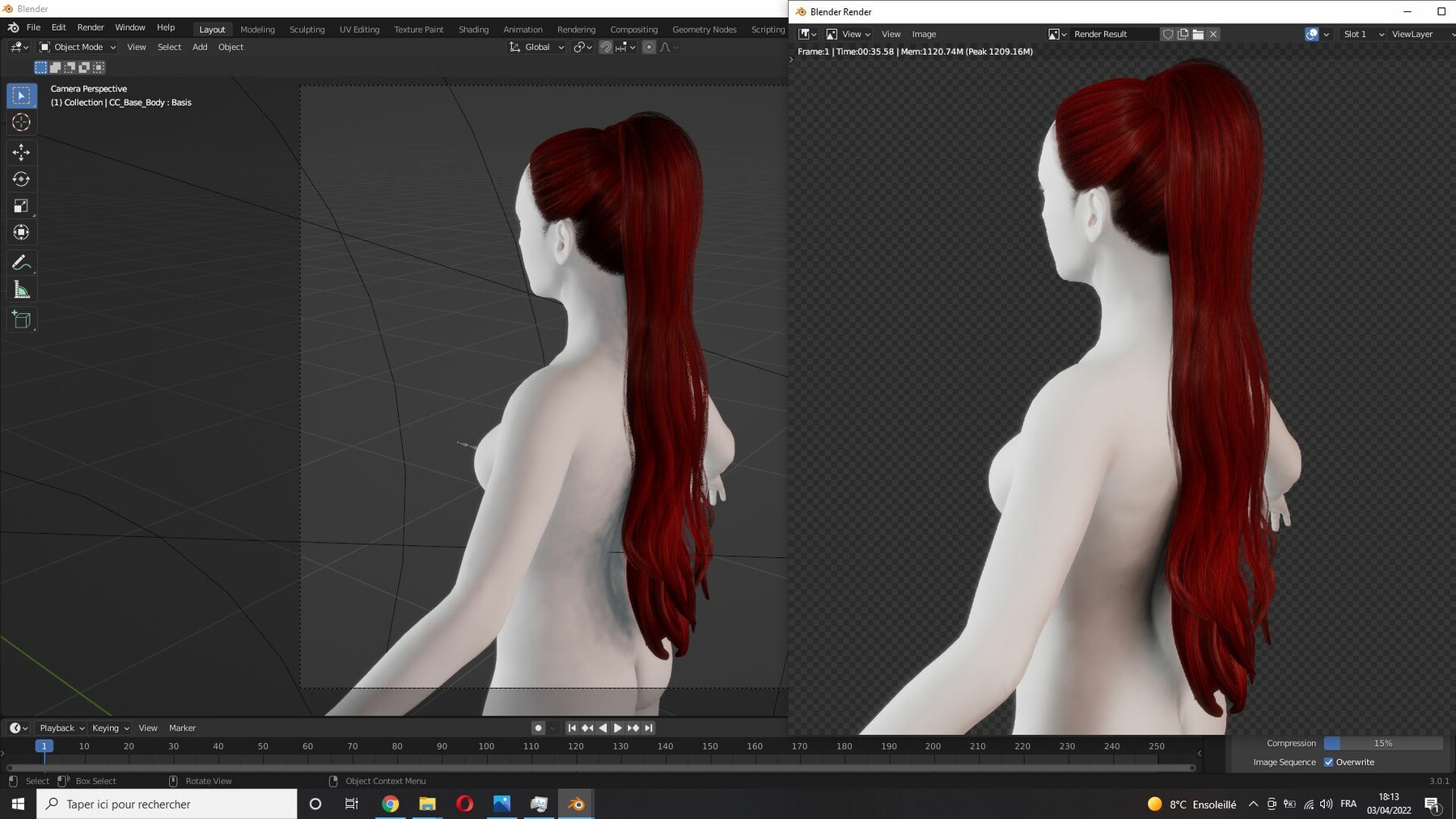
Task: Click the new image copy icon
Action: 1183,34
